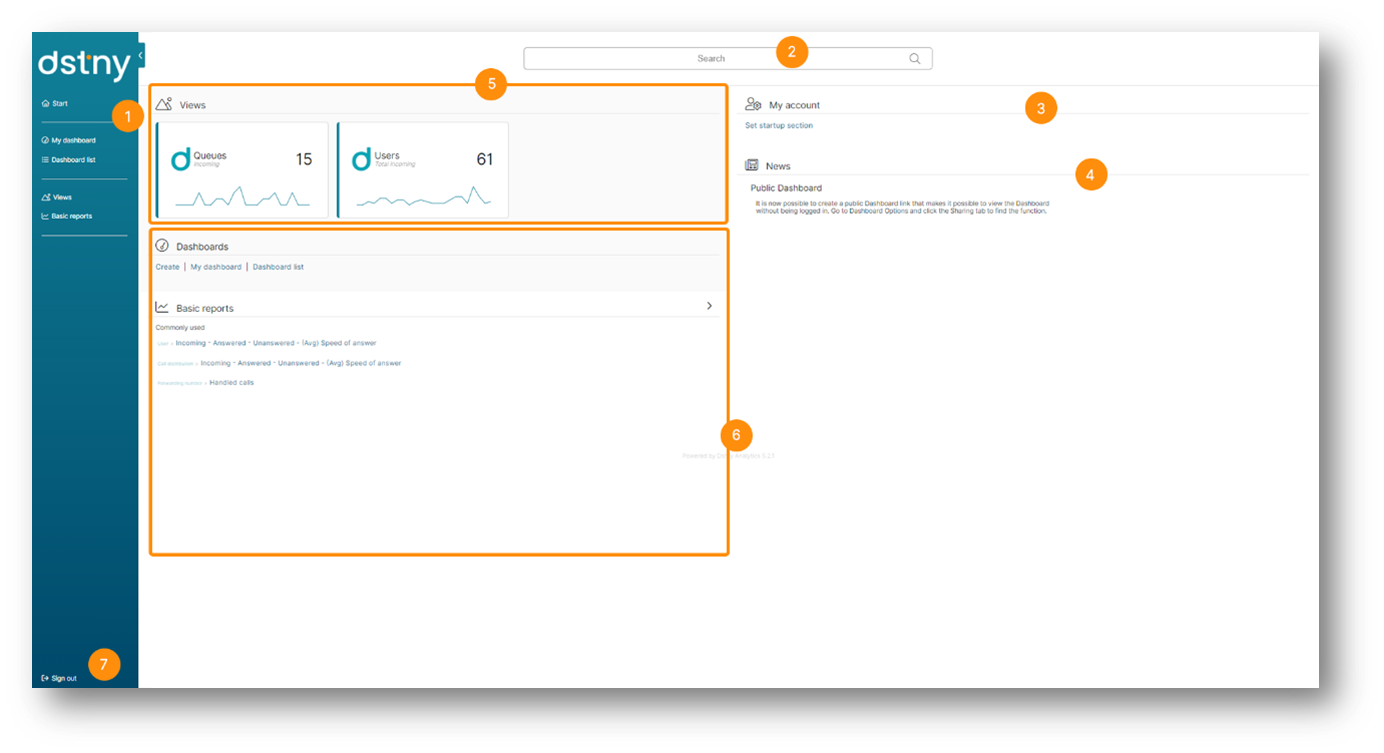1384x753 pixels.
Task: Click the Commonly used label
Action: point(180,328)
